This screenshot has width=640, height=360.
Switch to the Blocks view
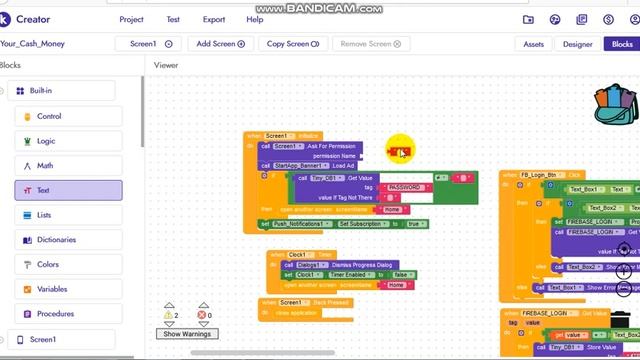(622, 44)
